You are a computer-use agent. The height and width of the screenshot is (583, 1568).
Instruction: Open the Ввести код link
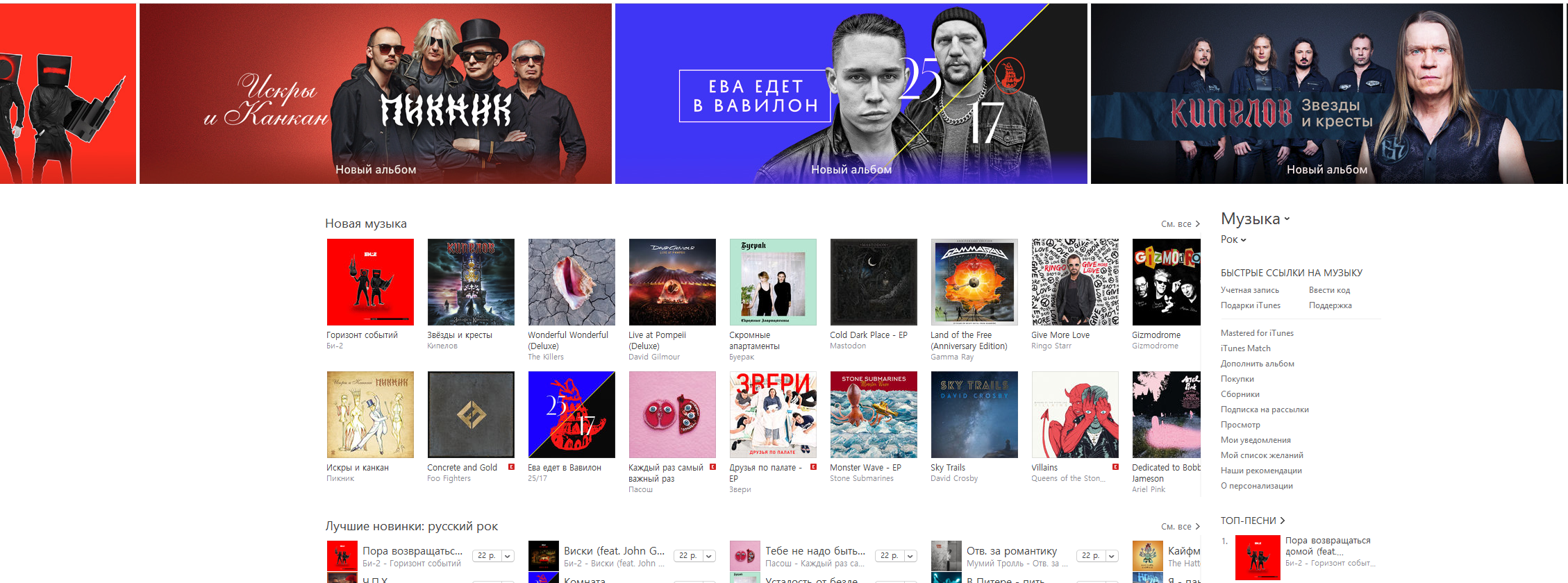tap(1329, 290)
